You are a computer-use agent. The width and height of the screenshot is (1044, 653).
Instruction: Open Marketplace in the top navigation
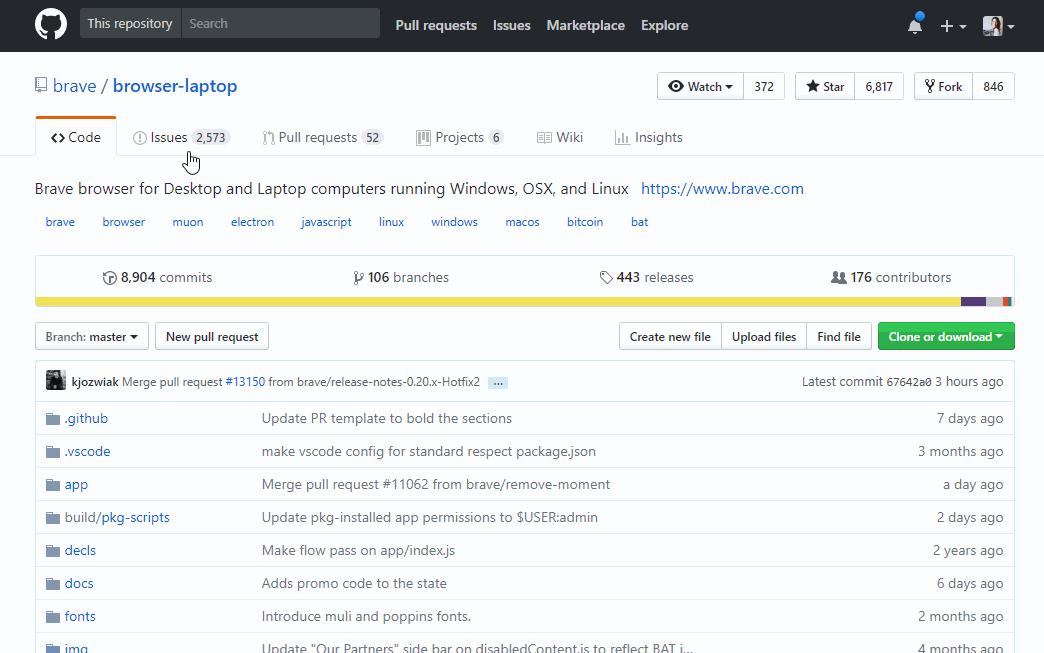(585, 25)
